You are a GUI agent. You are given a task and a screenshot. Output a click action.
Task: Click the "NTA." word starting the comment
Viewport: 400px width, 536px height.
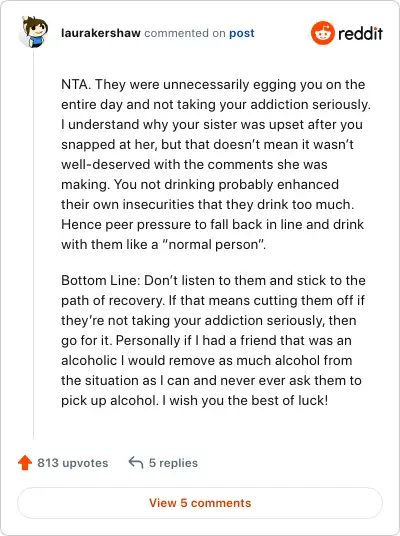click(76, 84)
